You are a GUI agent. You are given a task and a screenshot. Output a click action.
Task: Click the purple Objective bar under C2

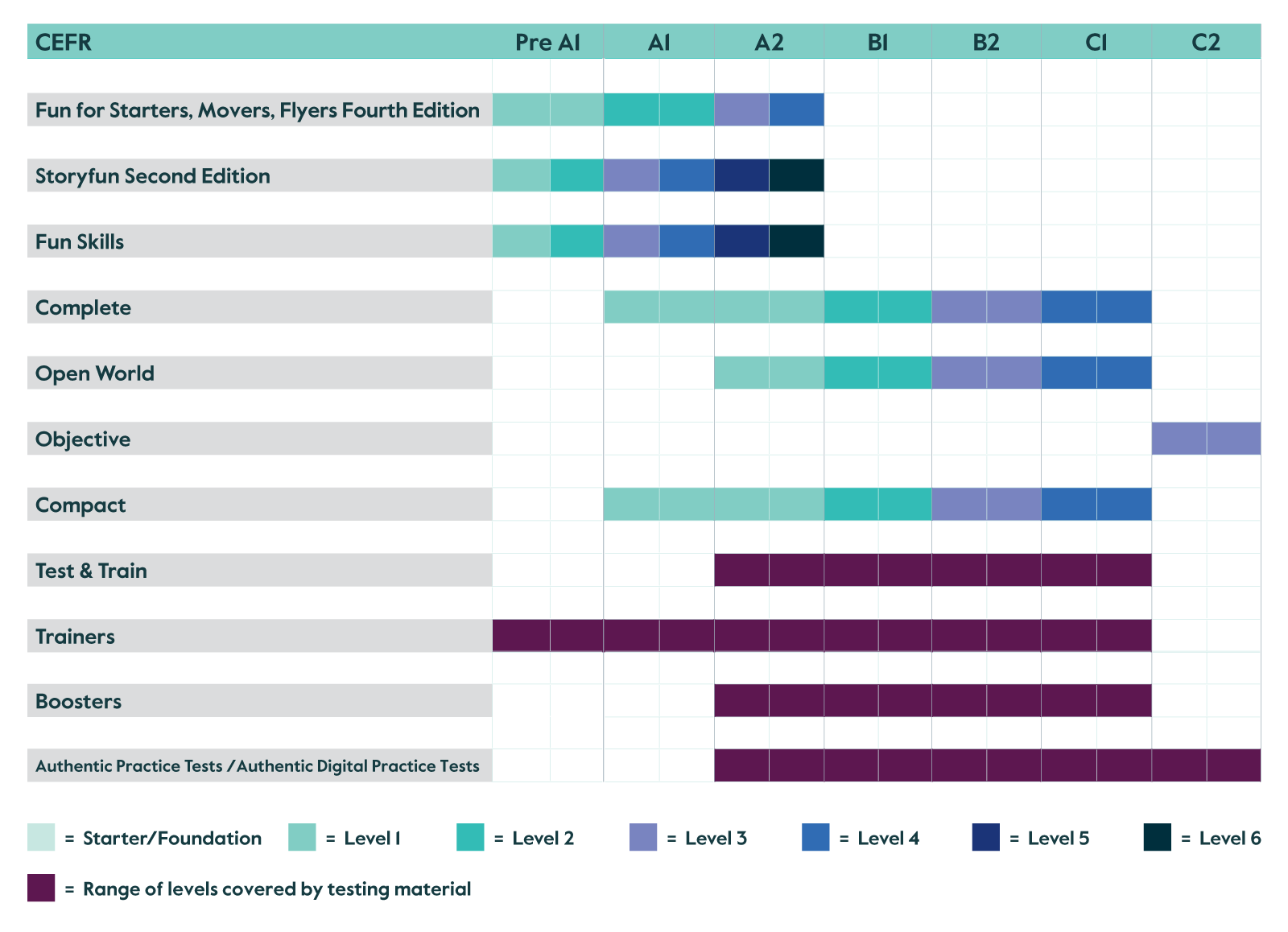[1206, 439]
